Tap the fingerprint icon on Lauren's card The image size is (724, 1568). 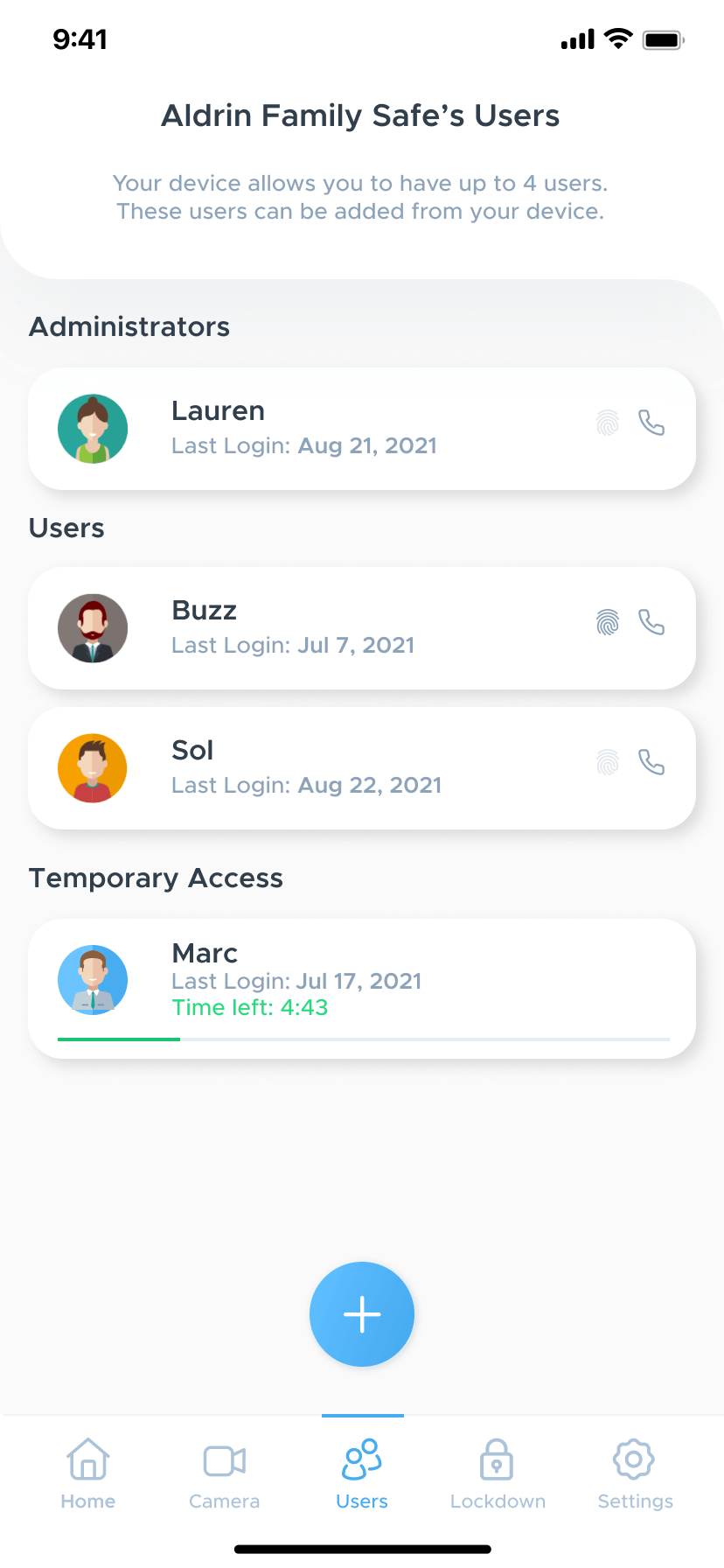(x=608, y=423)
